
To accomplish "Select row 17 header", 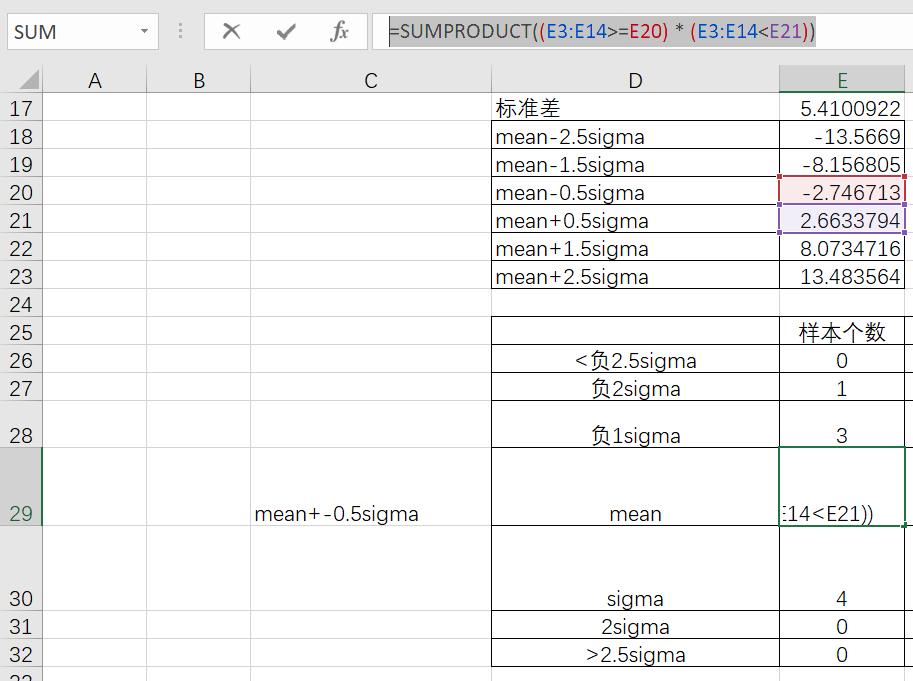I will tap(21, 108).
